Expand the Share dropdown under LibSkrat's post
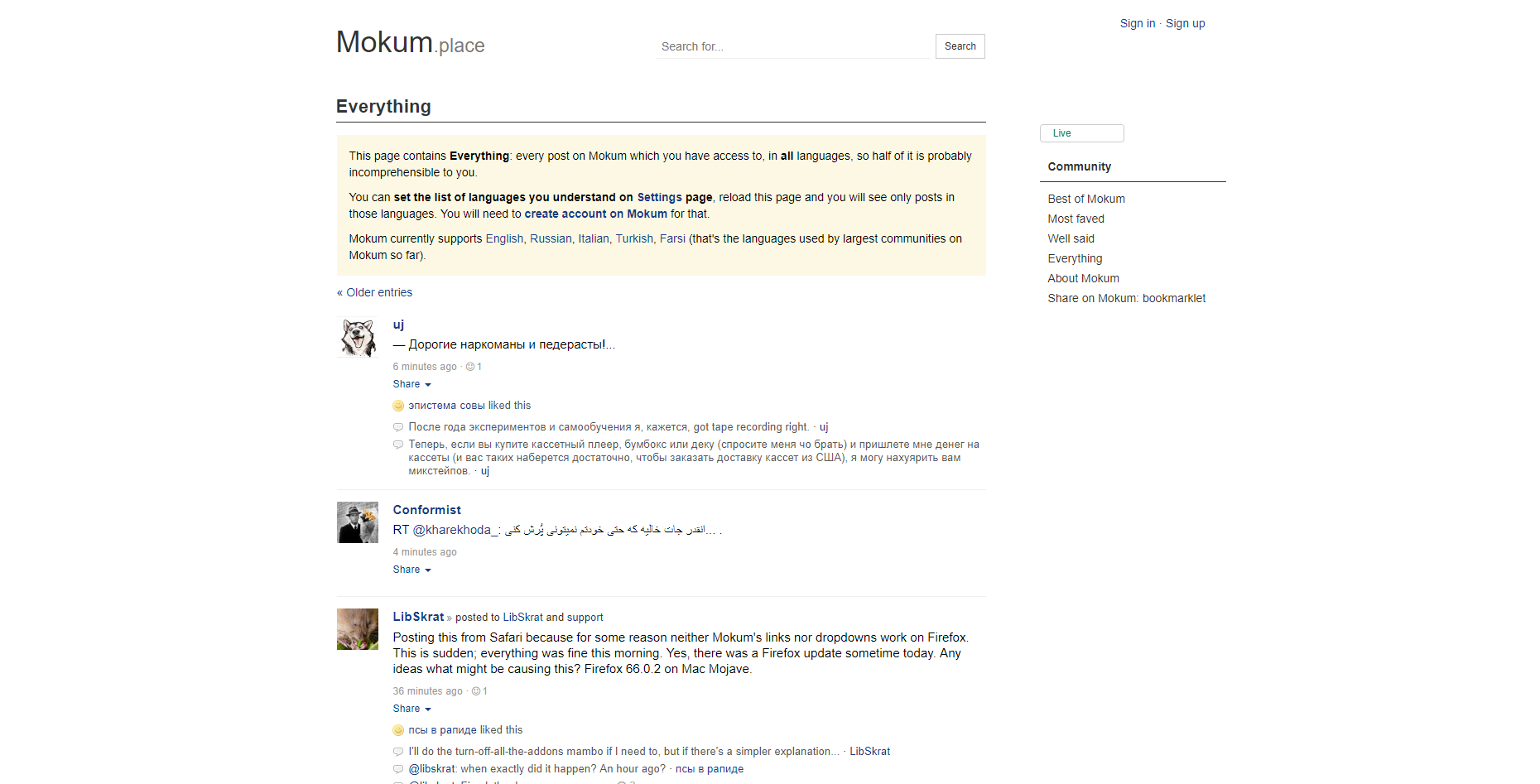 point(411,709)
